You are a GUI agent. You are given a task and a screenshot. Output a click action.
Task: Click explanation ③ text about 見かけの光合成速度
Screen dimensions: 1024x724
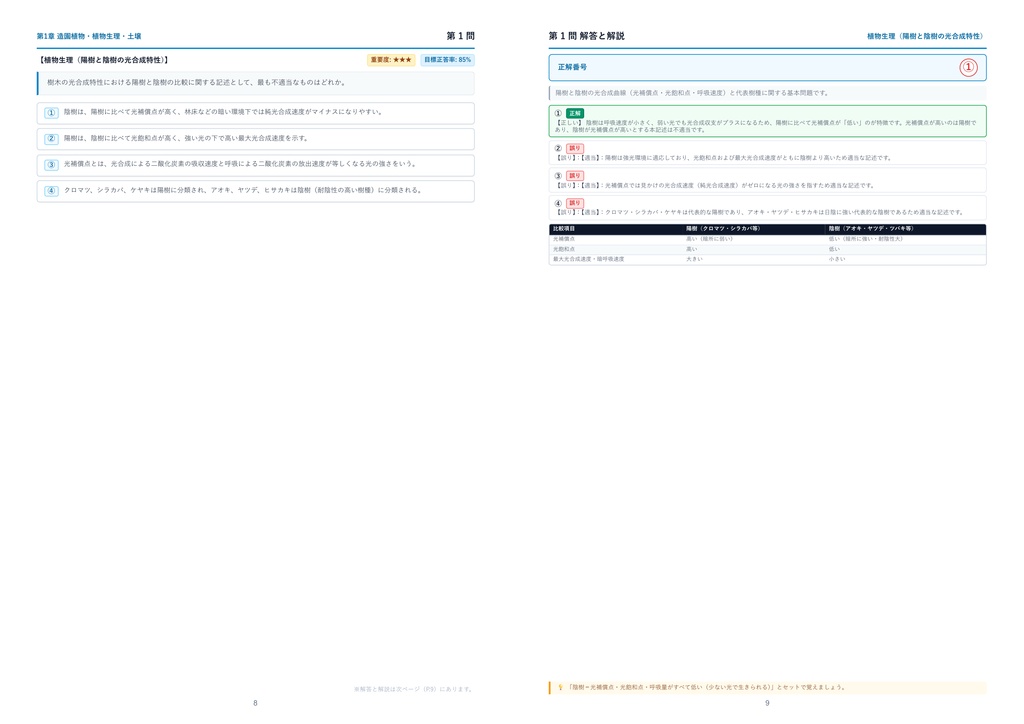(714, 185)
